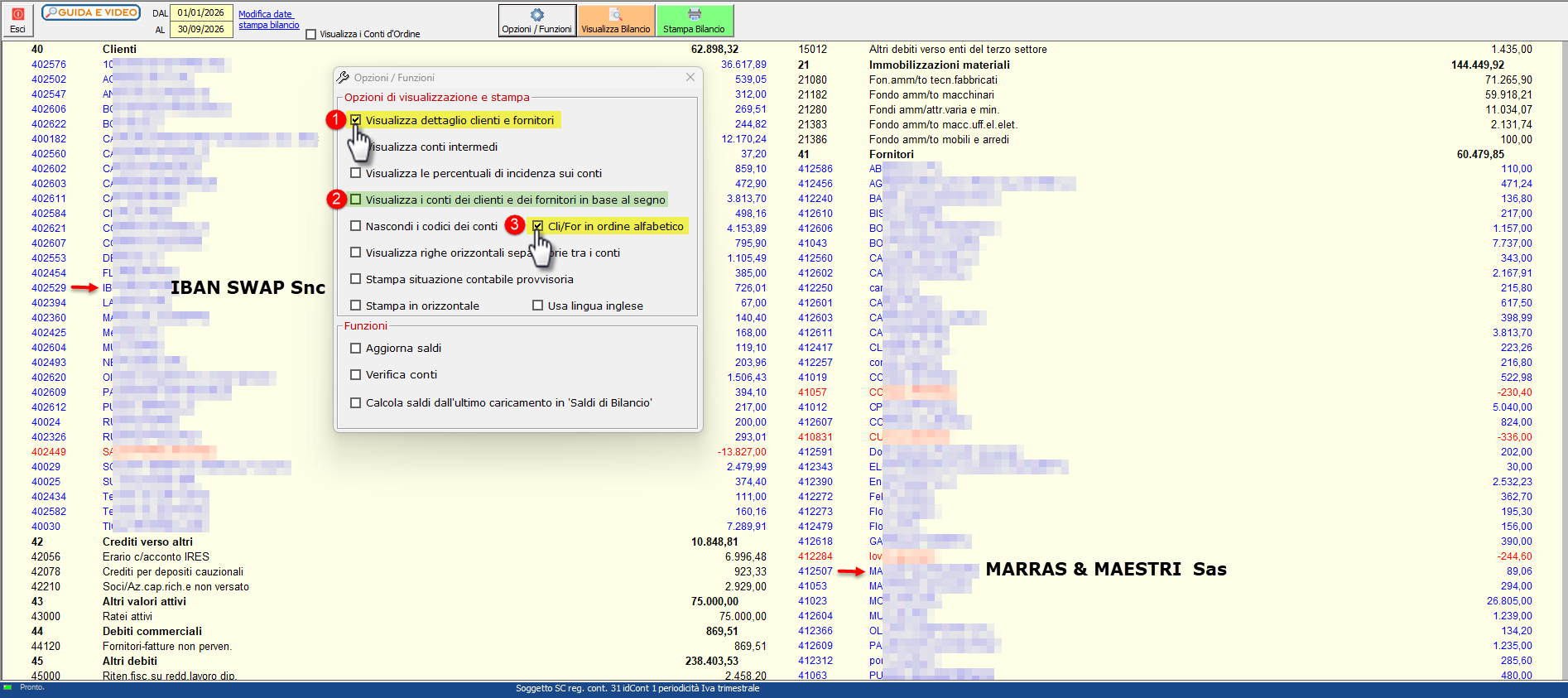Close the Opzioni / Funzioni dialog
1568x698 pixels.
coord(690,77)
